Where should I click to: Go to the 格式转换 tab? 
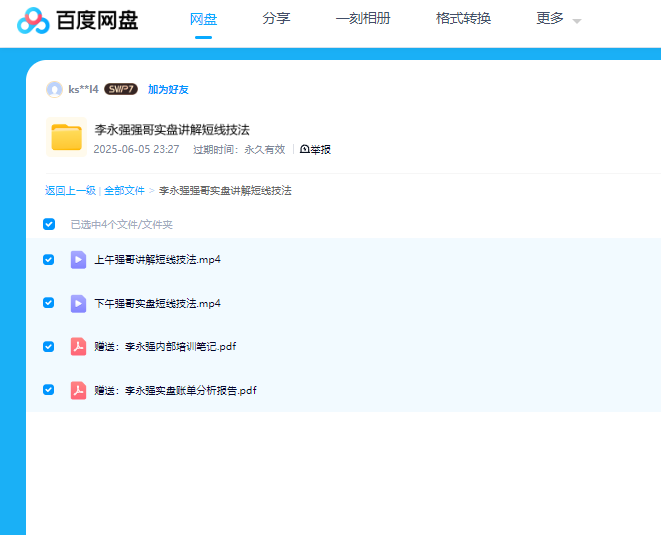click(463, 18)
